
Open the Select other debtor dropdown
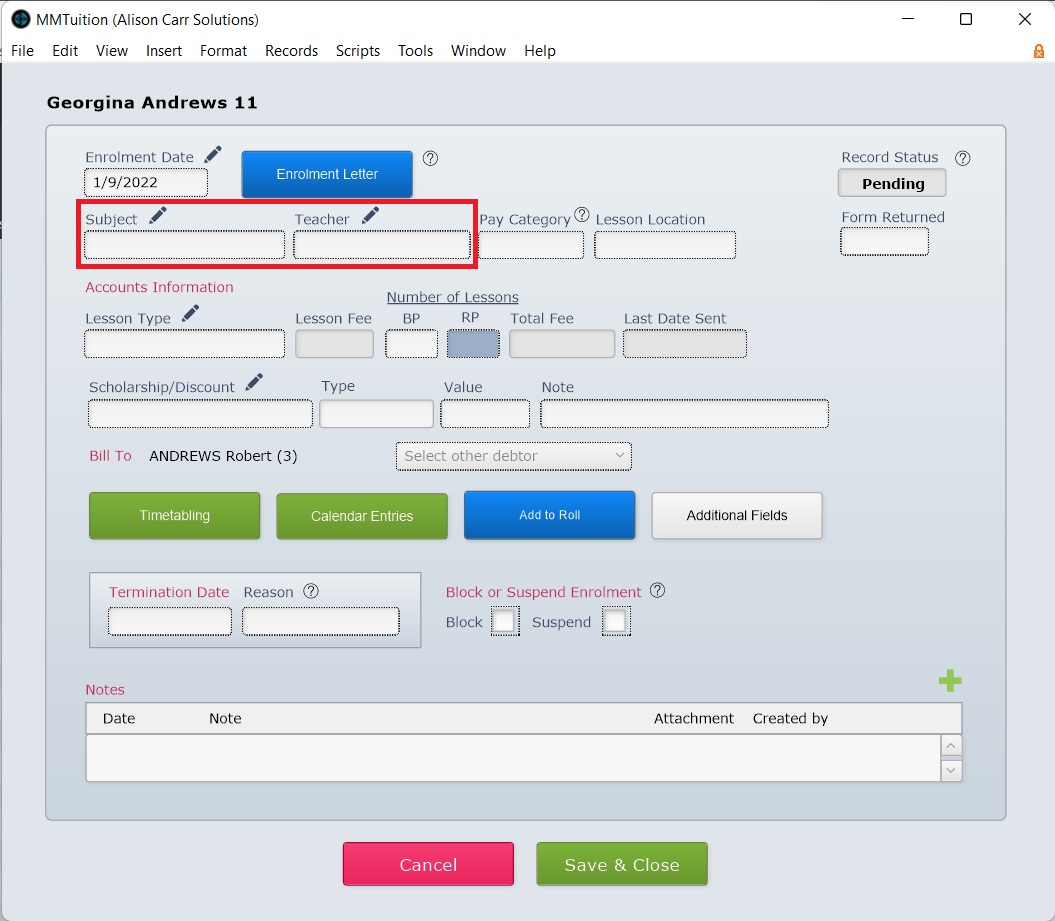click(513, 456)
